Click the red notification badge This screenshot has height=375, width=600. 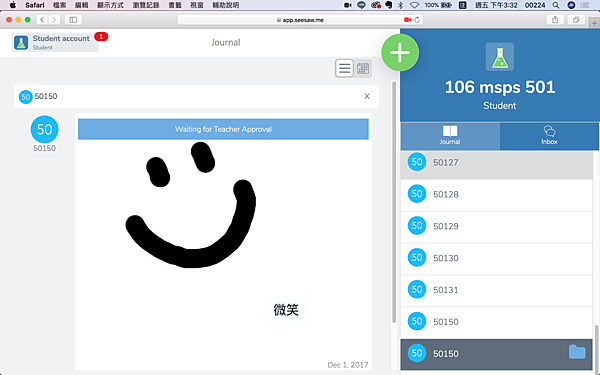click(101, 36)
